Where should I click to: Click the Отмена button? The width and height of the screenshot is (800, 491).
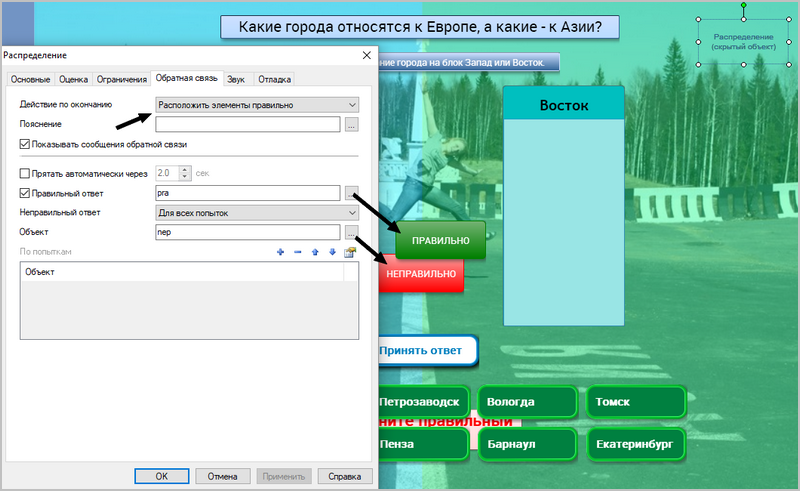pos(222,476)
